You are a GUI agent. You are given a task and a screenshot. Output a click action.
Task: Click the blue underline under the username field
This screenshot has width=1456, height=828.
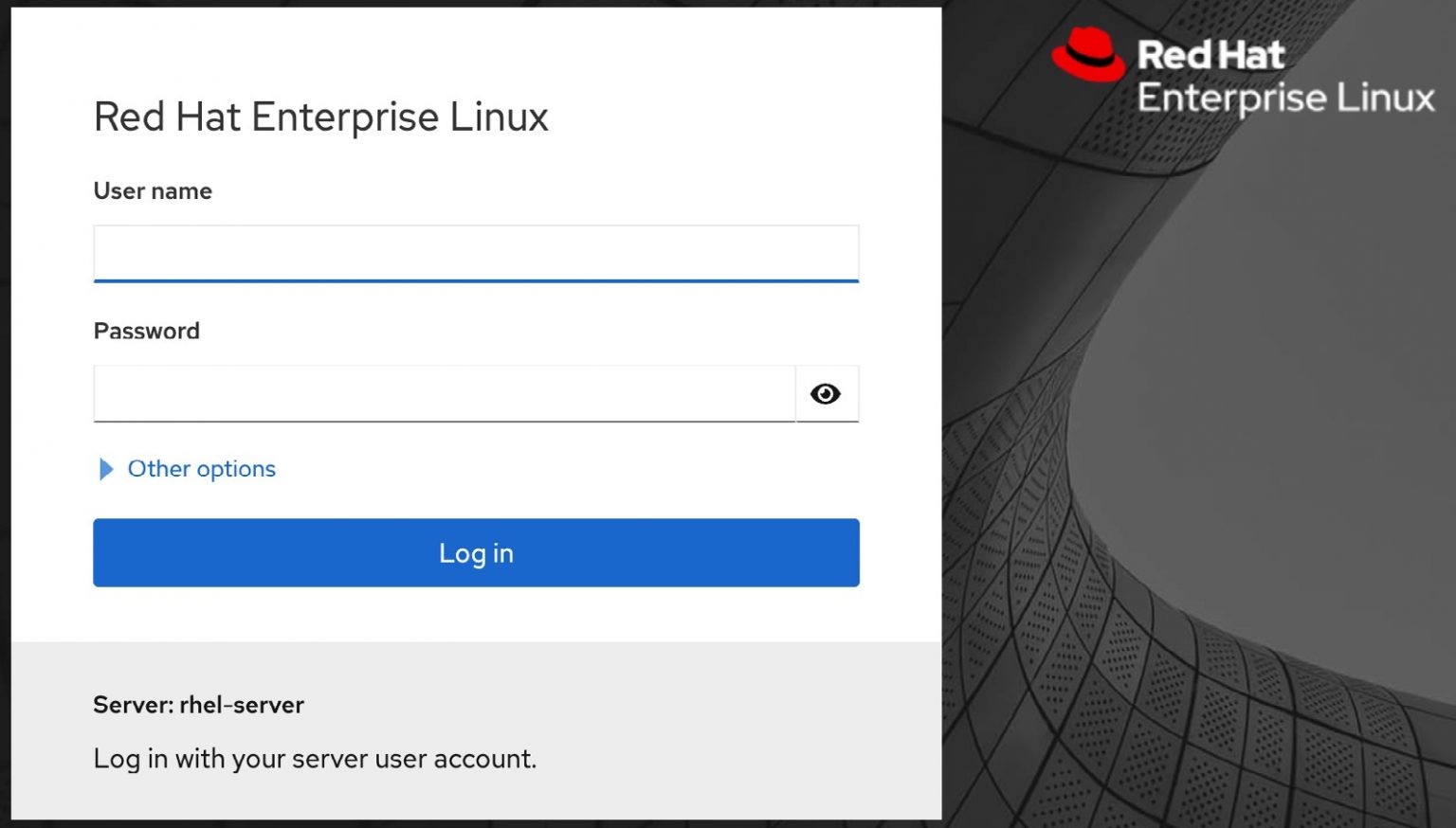(x=475, y=280)
